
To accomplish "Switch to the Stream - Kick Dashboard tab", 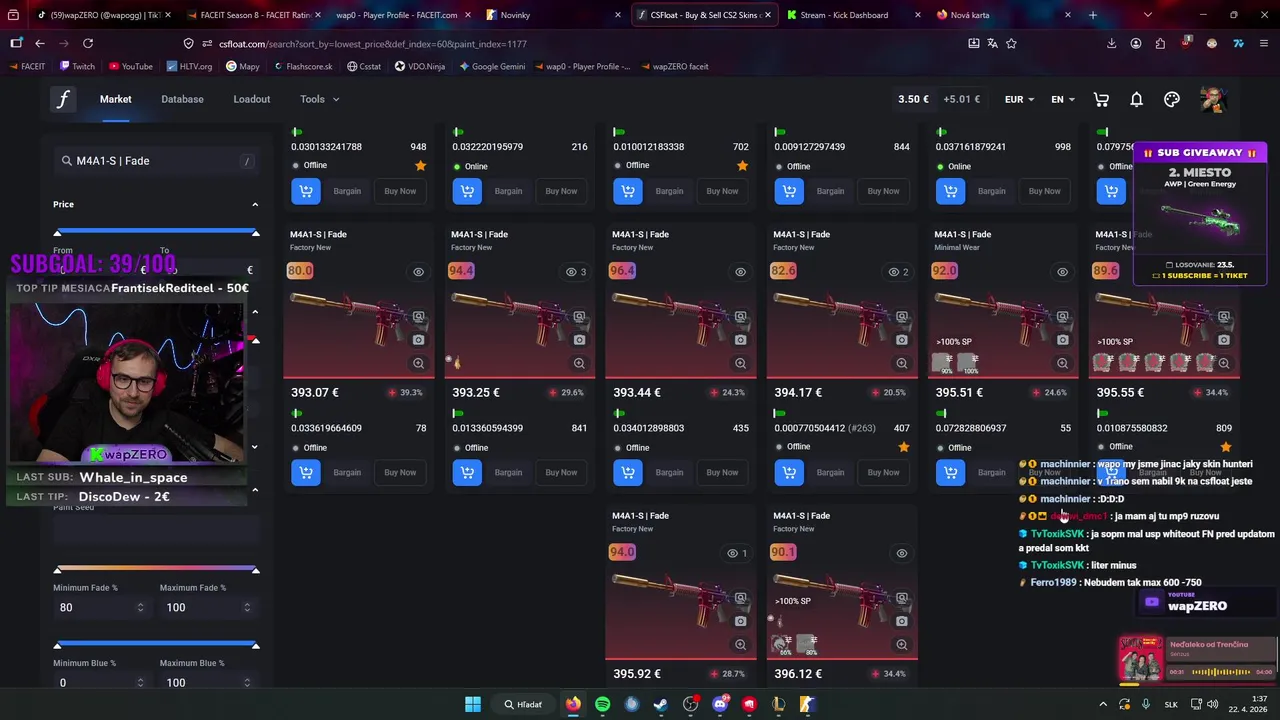I will point(853,15).
